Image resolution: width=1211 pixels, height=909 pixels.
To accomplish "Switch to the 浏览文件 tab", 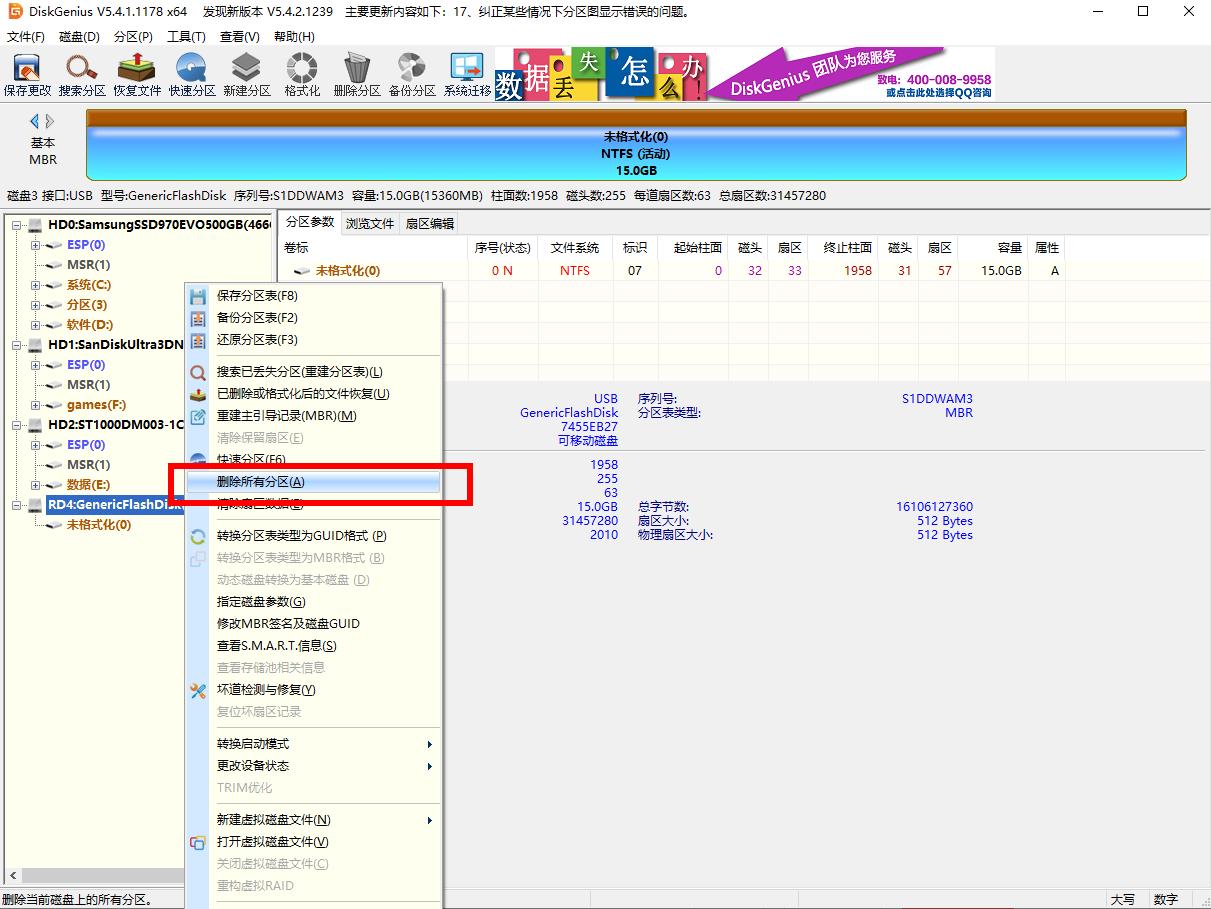I will tap(370, 223).
